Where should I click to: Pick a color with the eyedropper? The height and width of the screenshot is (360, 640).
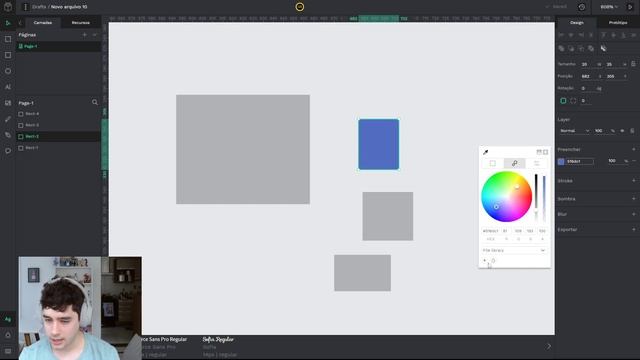click(x=485, y=152)
